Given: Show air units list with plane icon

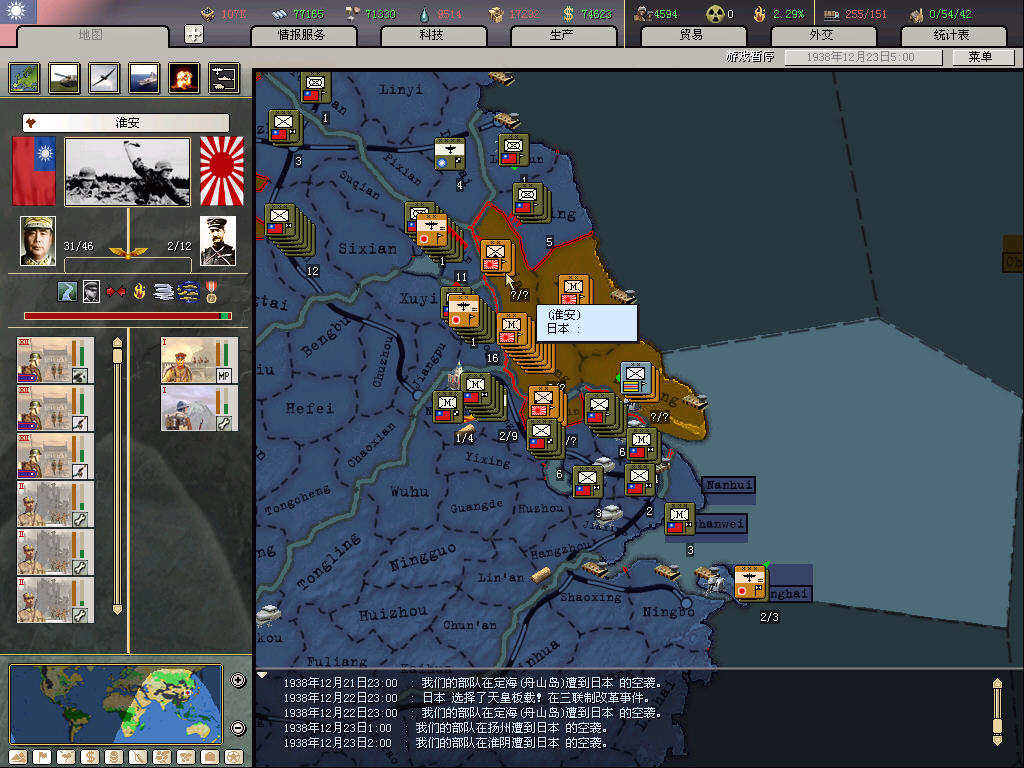Looking at the screenshot, I should click(x=104, y=78).
